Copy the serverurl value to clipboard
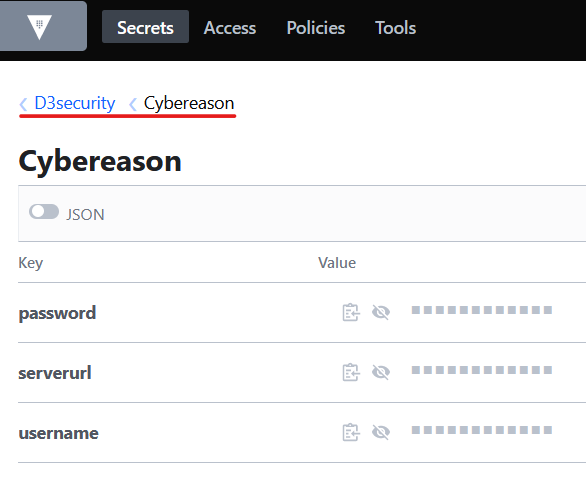 click(351, 372)
